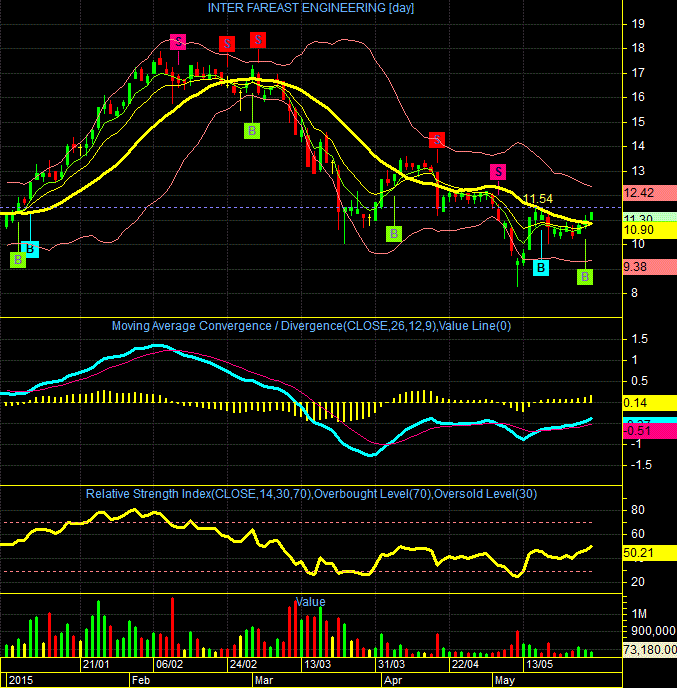Click the 1M volume axis label

639,613
